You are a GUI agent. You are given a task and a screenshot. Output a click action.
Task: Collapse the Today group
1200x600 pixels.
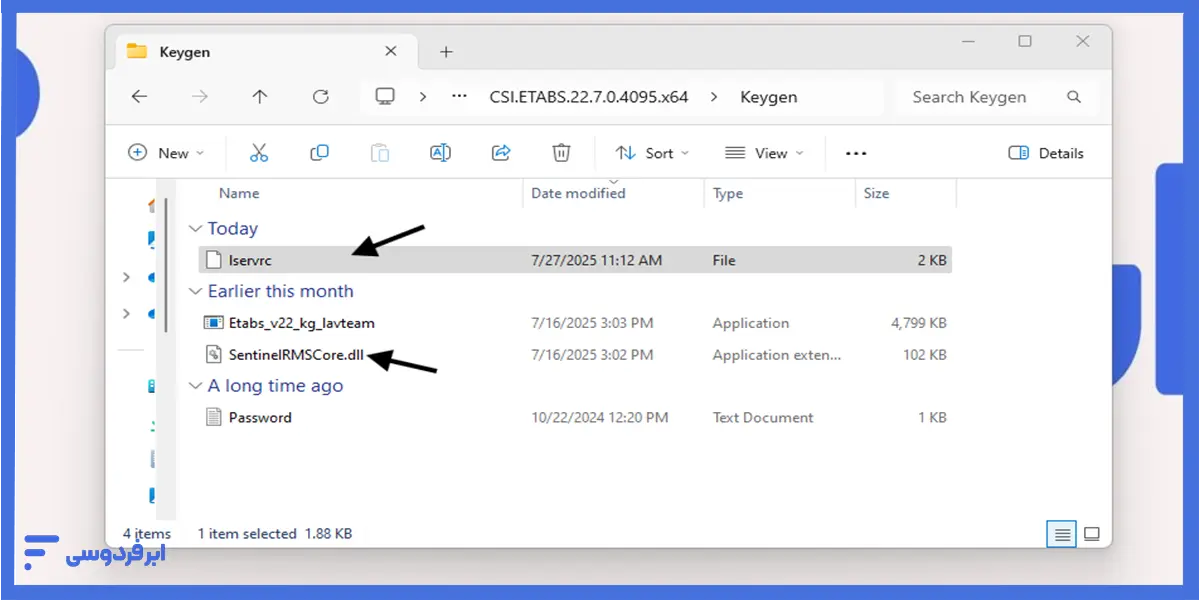tap(195, 229)
